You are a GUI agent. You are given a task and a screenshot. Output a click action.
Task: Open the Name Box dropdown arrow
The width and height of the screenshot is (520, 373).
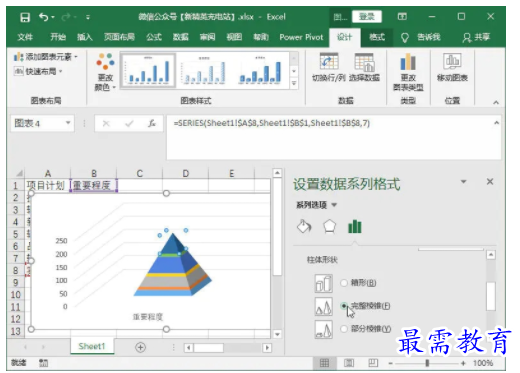[68, 123]
